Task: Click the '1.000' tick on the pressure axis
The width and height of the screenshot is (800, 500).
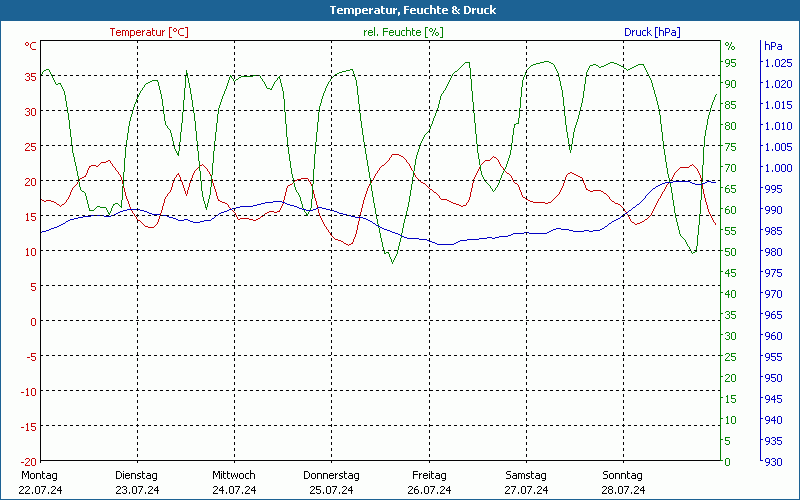Action: [778, 168]
